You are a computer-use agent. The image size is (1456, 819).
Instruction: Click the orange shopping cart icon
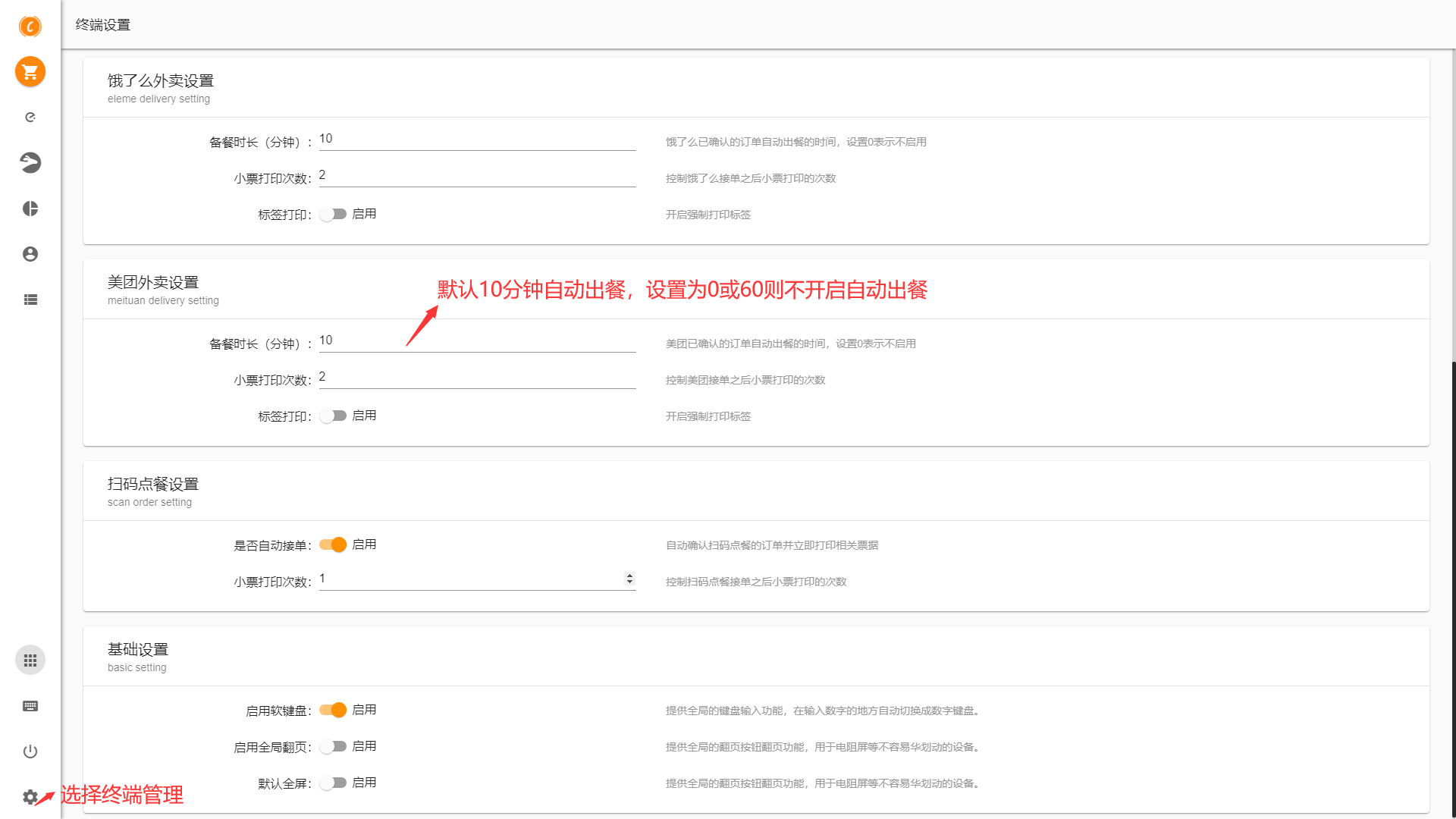coord(30,72)
